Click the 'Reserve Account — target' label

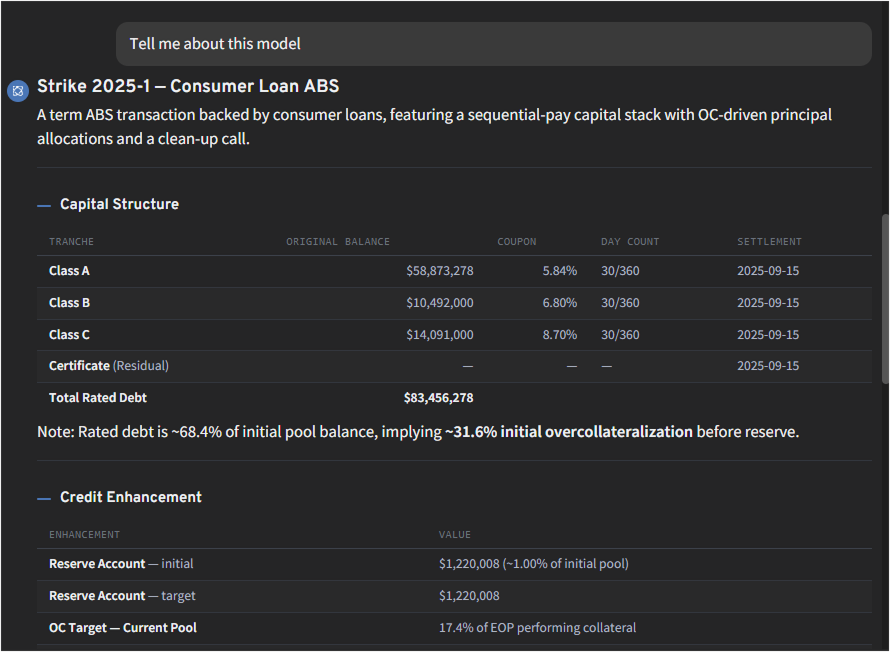(x=122, y=596)
